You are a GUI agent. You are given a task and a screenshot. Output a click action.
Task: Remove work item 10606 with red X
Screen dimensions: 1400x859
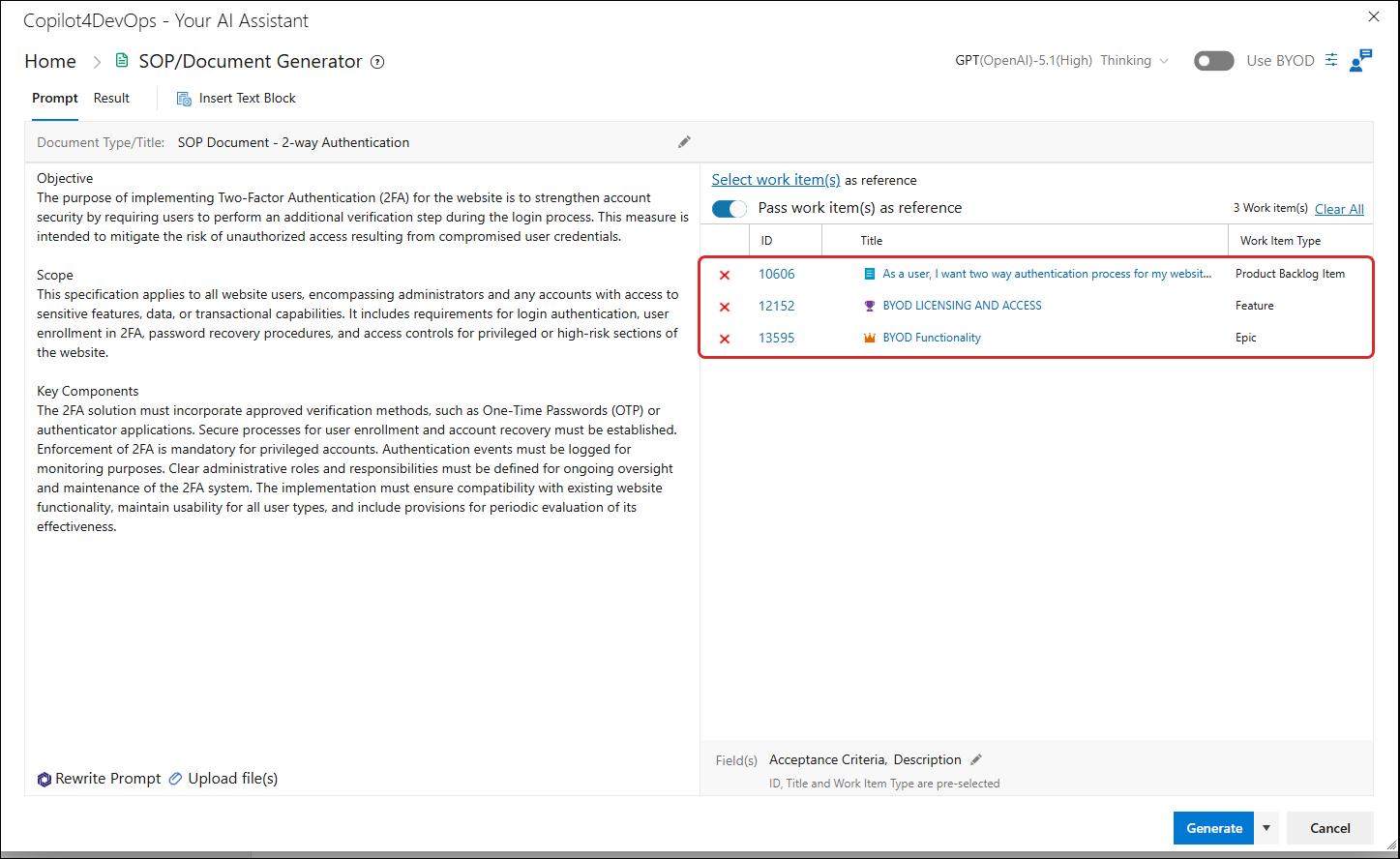click(x=725, y=275)
